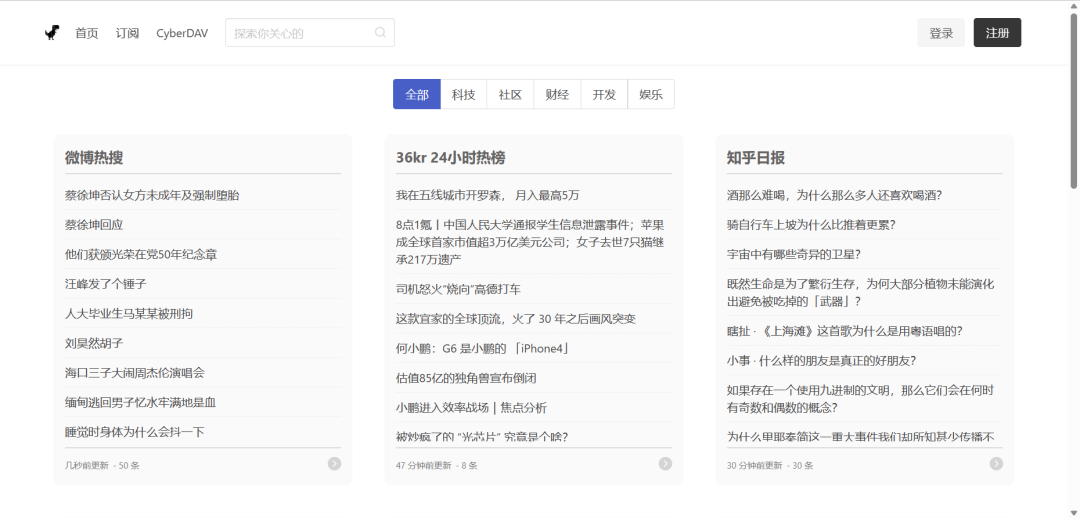Open the 知乎日报 card title
1080x518 pixels.
point(756,158)
